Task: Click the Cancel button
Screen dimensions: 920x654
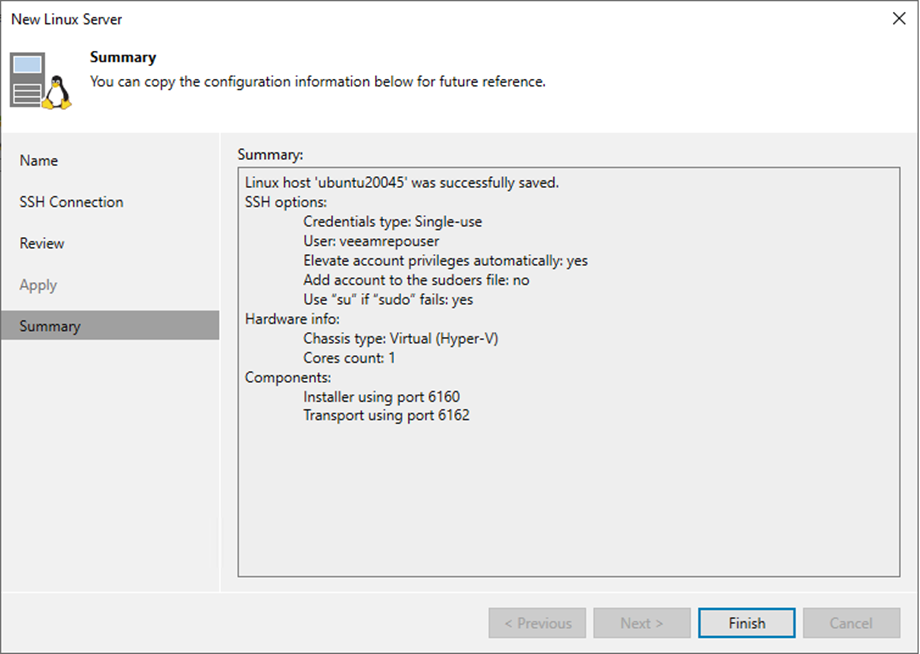Action: tap(851, 623)
